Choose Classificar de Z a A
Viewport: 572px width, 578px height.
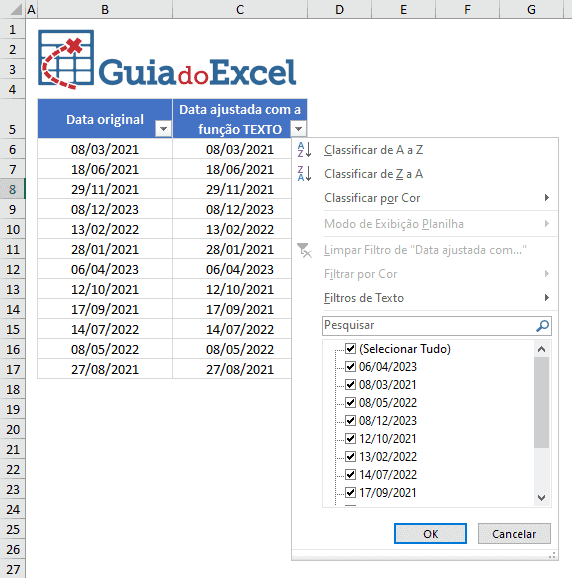pos(373,174)
